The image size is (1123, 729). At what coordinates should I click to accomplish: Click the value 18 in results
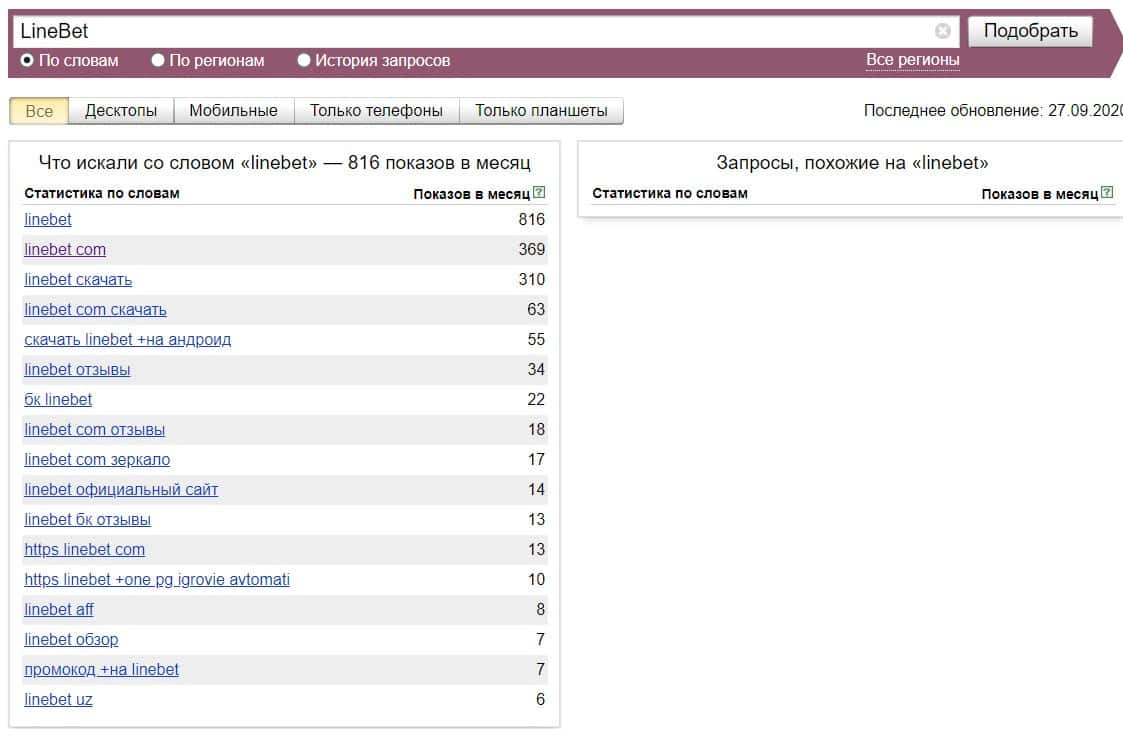(x=536, y=430)
